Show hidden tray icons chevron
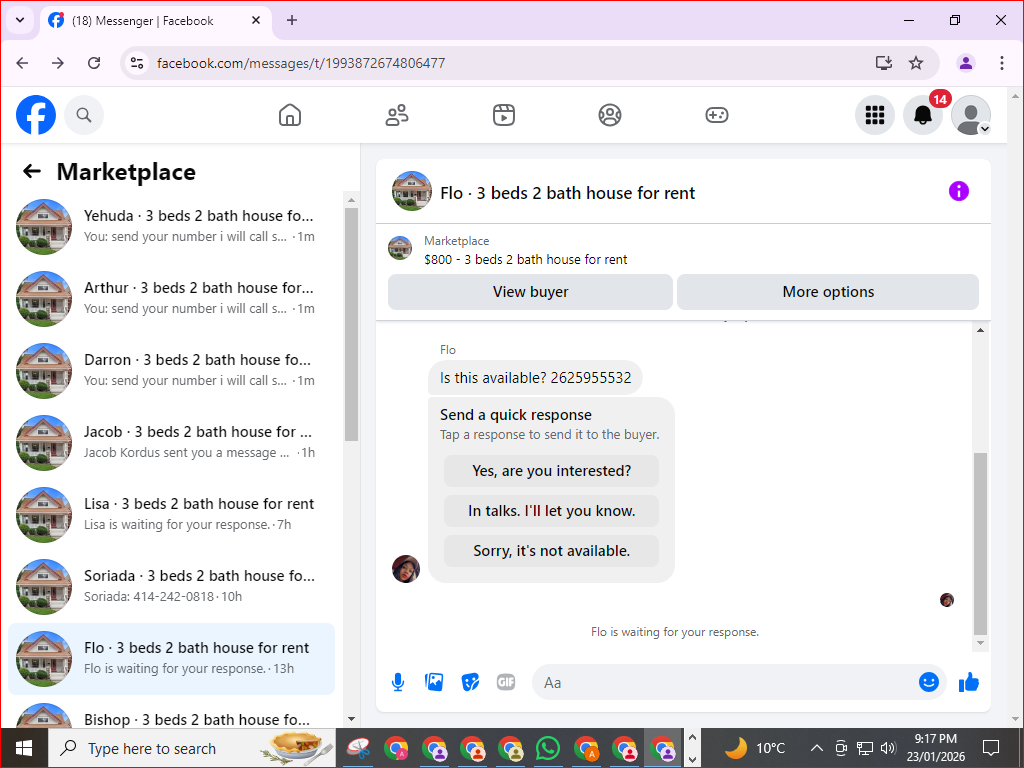The height and width of the screenshot is (768, 1024). coord(816,748)
